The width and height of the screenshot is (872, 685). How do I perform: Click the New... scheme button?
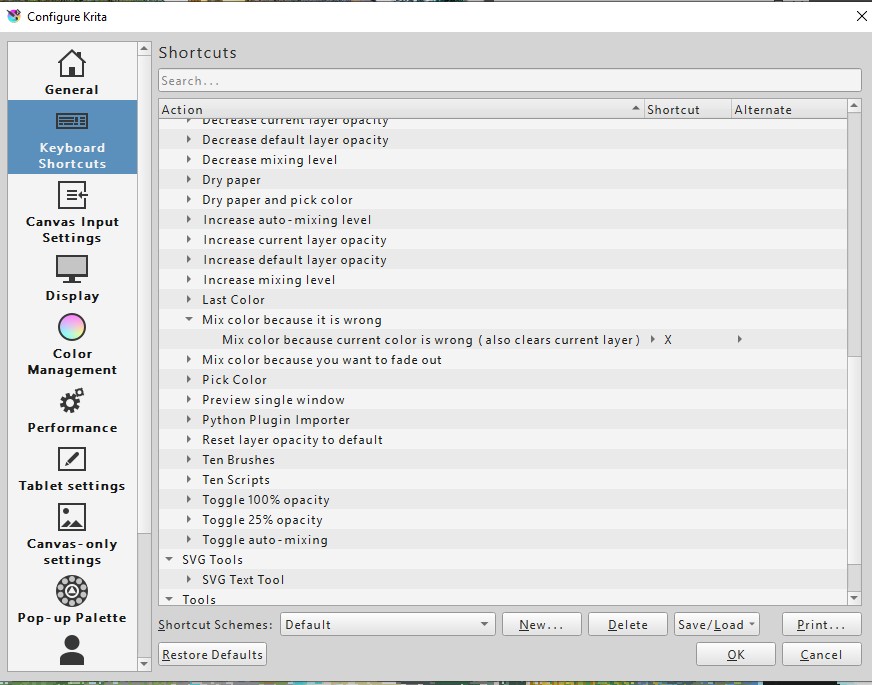click(x=542, y=624)
